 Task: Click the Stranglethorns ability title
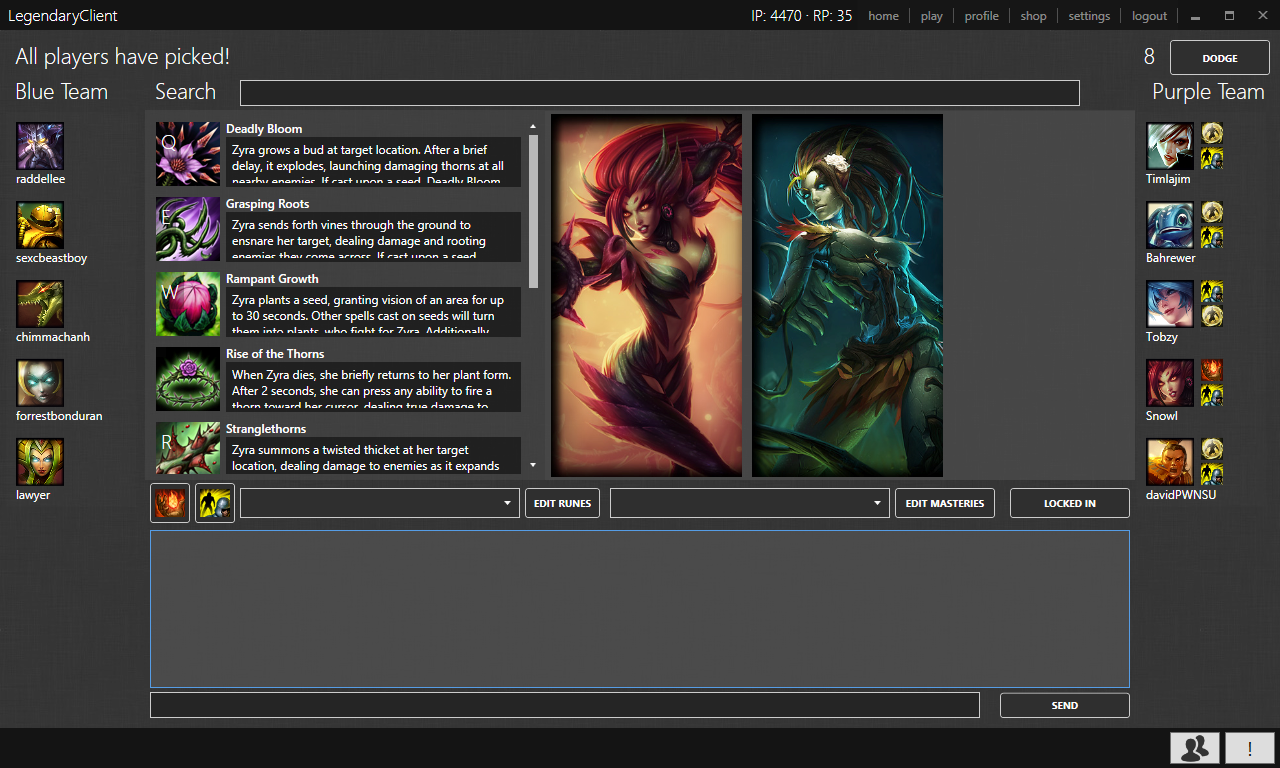tap(266, 429)
